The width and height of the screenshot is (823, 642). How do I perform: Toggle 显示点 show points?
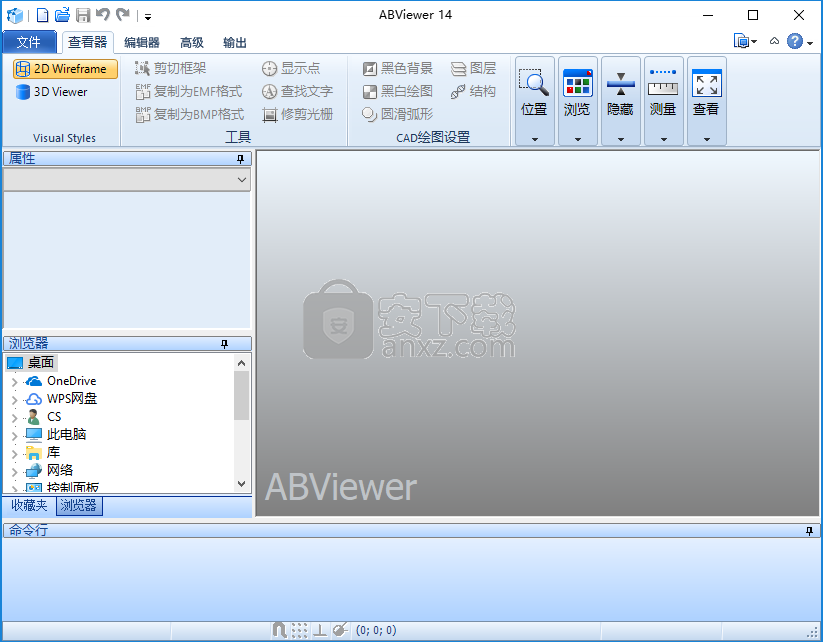(291, 68)
